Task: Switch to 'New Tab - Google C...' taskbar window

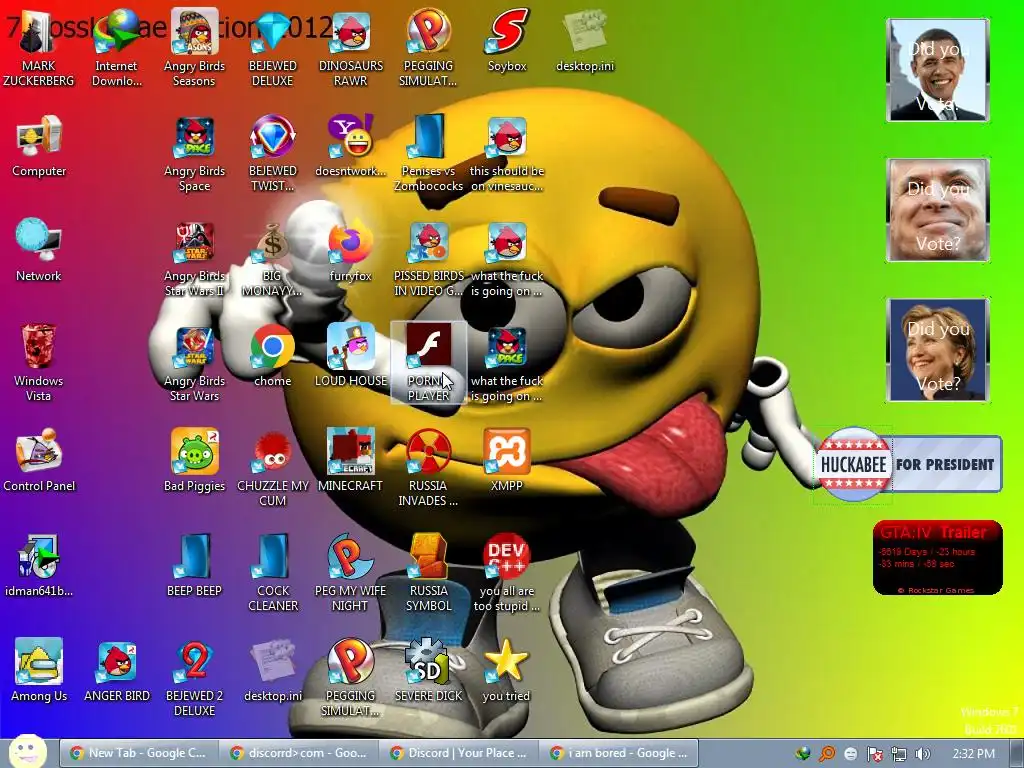Action: coord(137,753)
